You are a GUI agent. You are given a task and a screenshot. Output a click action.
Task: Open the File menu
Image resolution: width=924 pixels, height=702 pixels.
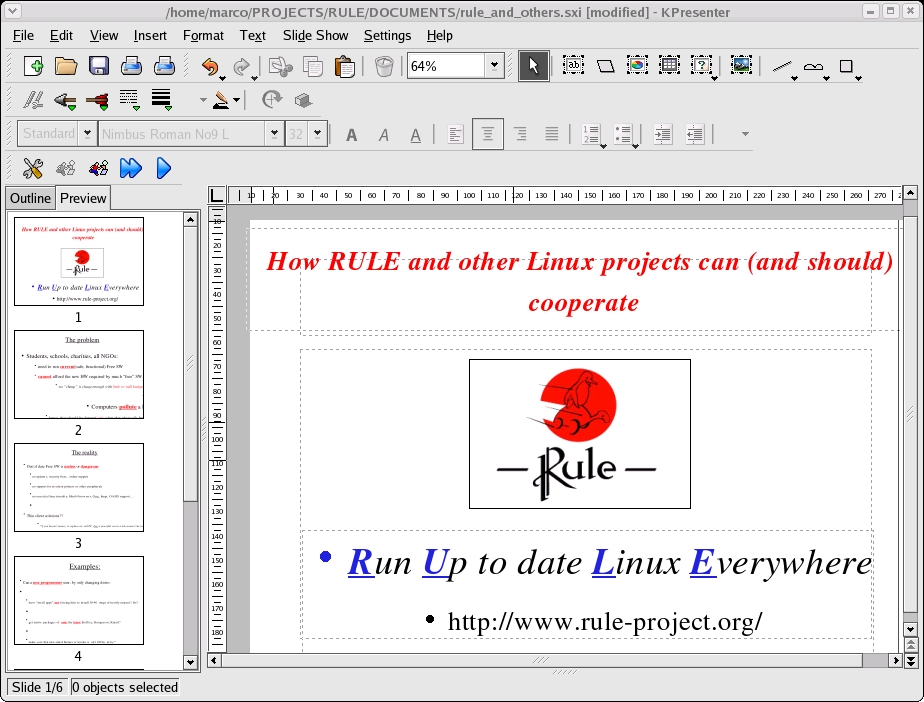(x=23, y=35)
